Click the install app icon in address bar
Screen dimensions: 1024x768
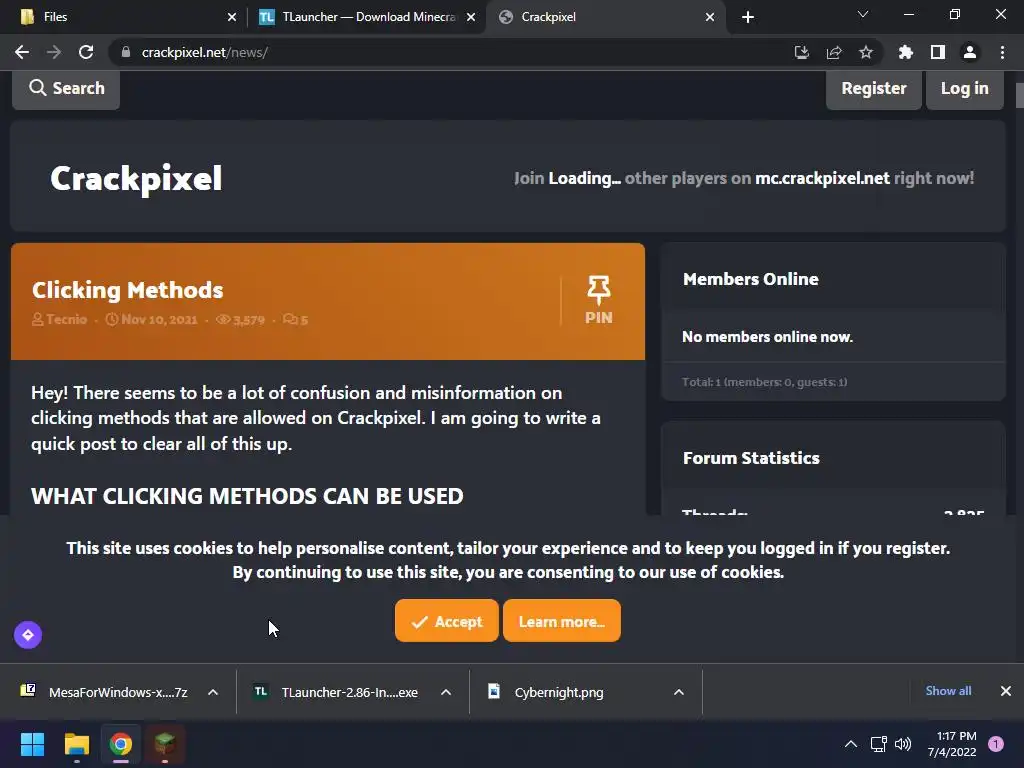coord(801,52)
